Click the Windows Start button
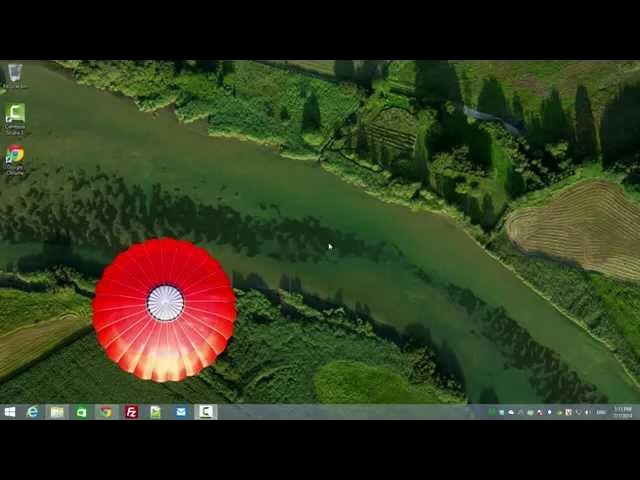The image size is (640, 480). [9, 411]
